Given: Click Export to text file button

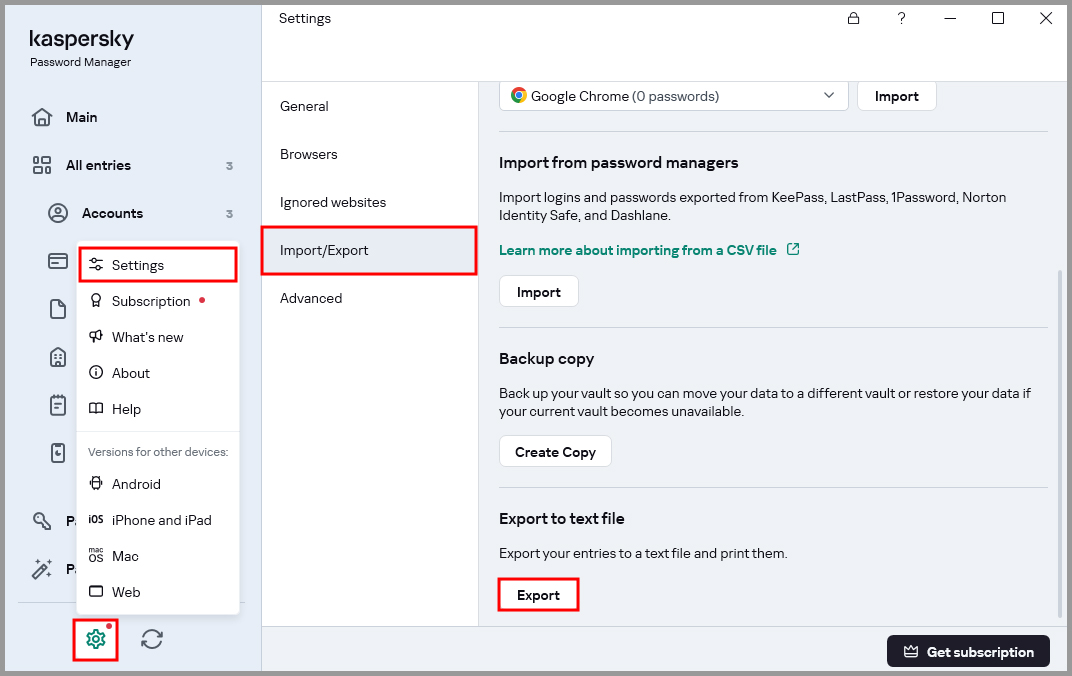Looking at the screenshot, I should coord(538,595).
